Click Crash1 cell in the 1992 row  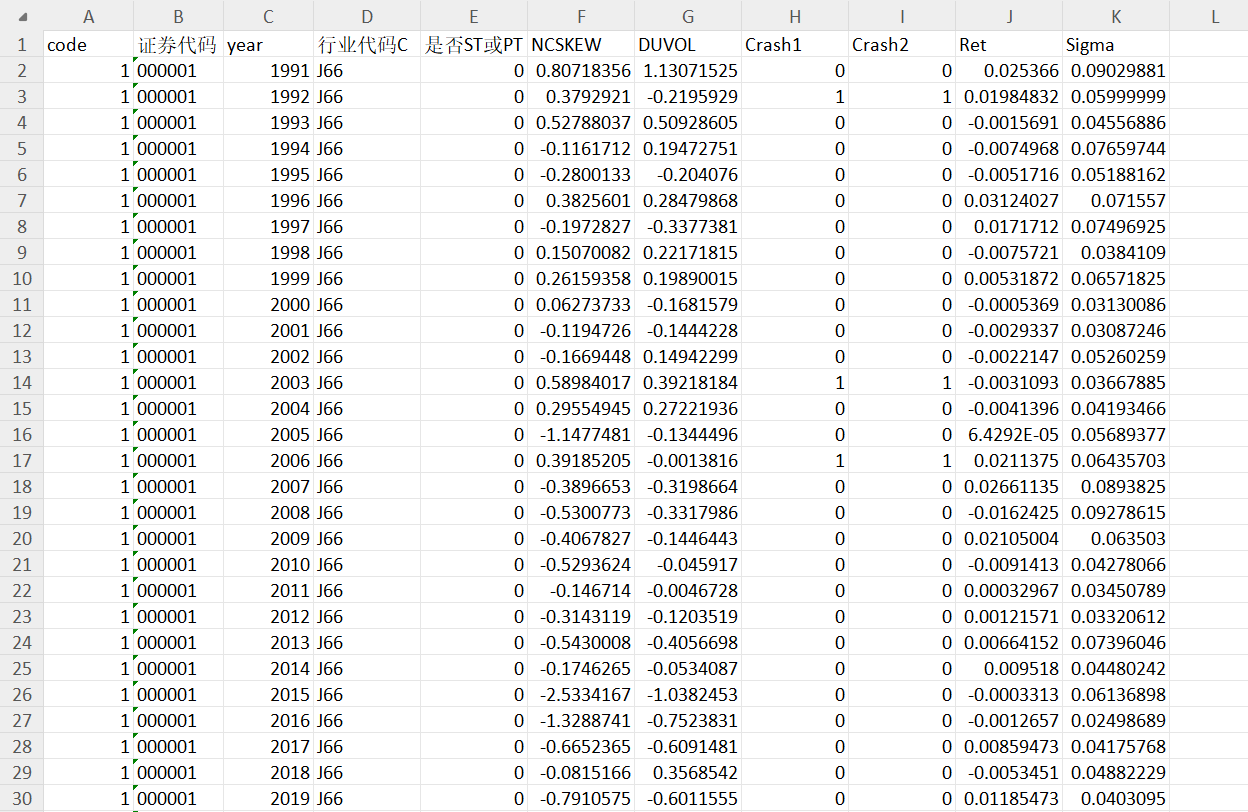point(795,97)
